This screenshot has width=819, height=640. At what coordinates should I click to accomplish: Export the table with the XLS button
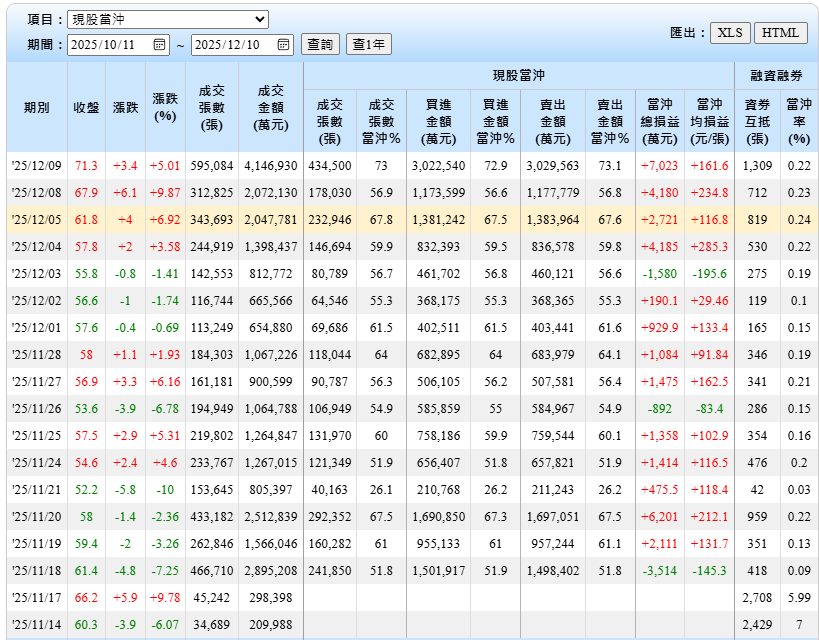pyautogui.click(x=730, y=33)
